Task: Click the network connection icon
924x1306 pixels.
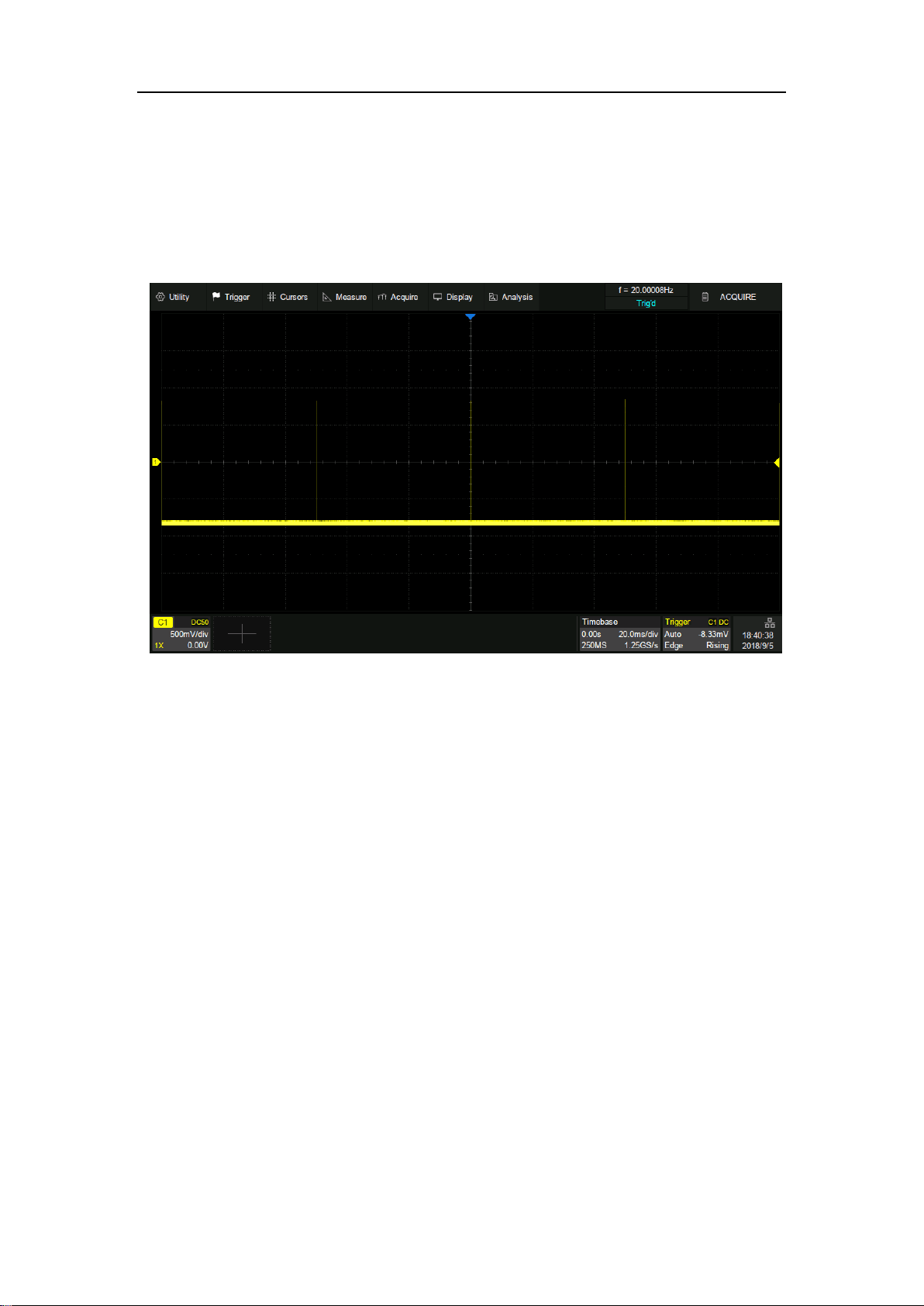Action: pyautogui.click(x=770, y=622)
